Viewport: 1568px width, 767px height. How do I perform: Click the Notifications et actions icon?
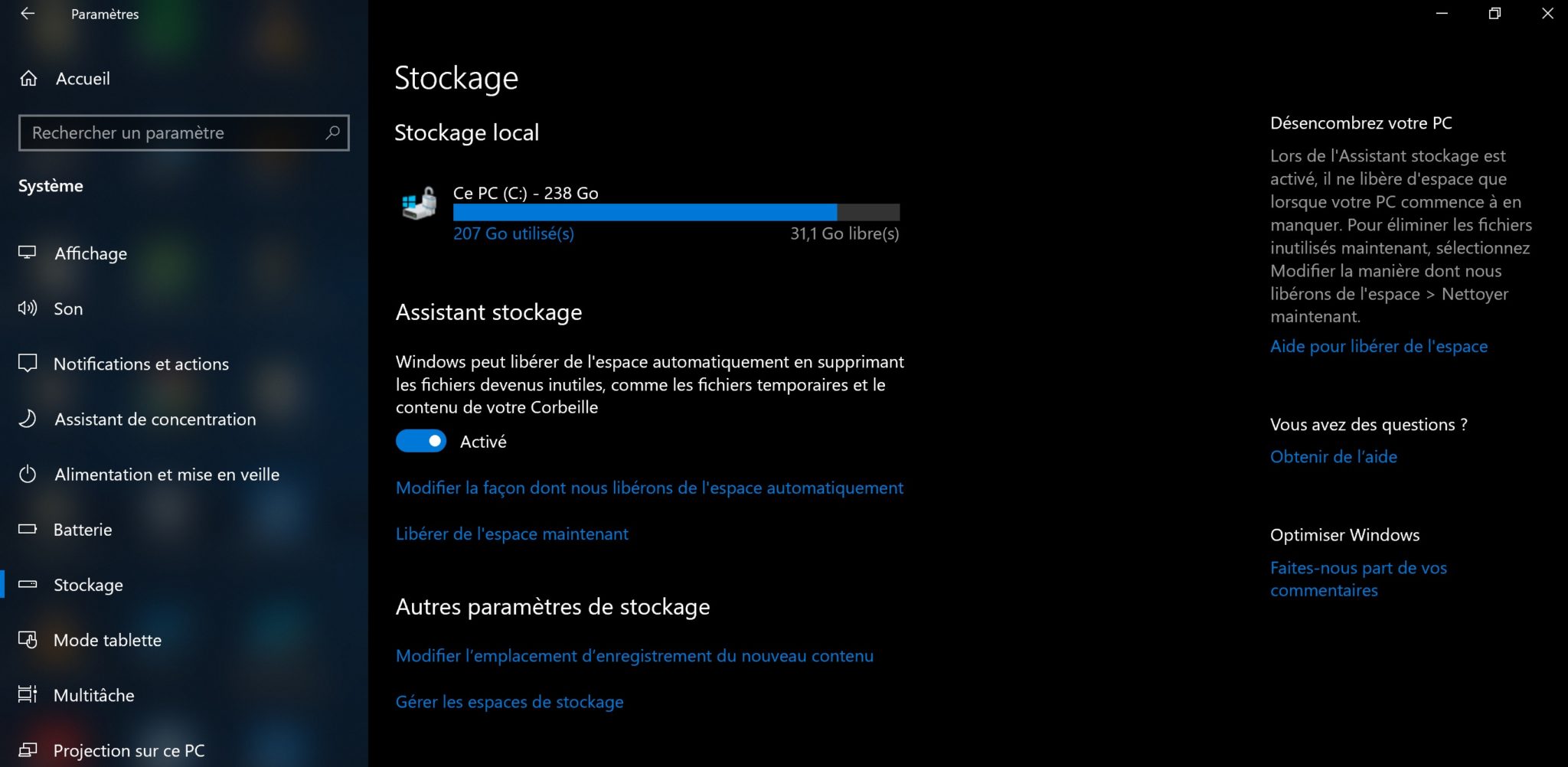click(x=28, y=364)
